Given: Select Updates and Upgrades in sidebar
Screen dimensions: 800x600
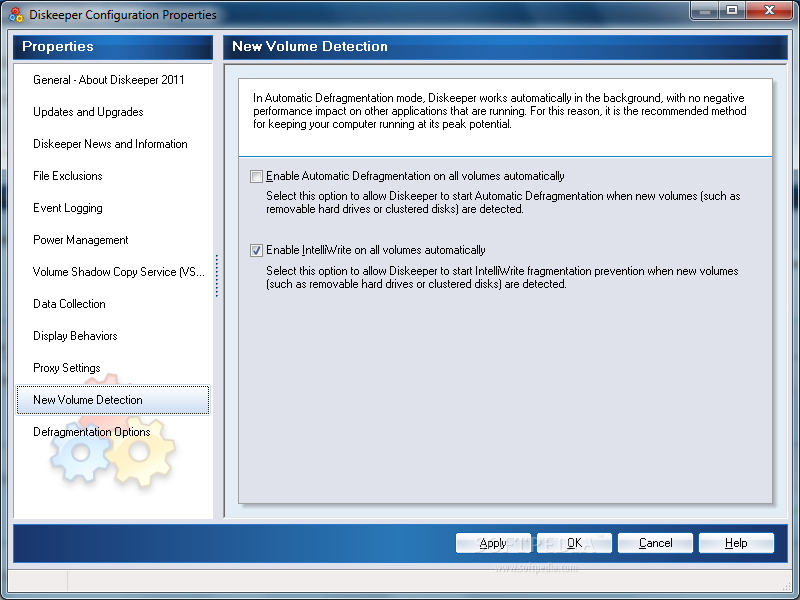Looking at the screenshot, I should pos(88,112).
